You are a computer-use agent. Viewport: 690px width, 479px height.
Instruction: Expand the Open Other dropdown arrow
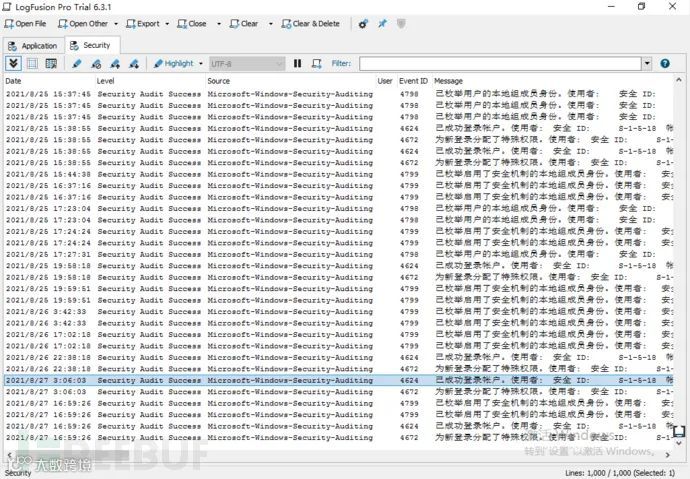click(x=116, y=24)
